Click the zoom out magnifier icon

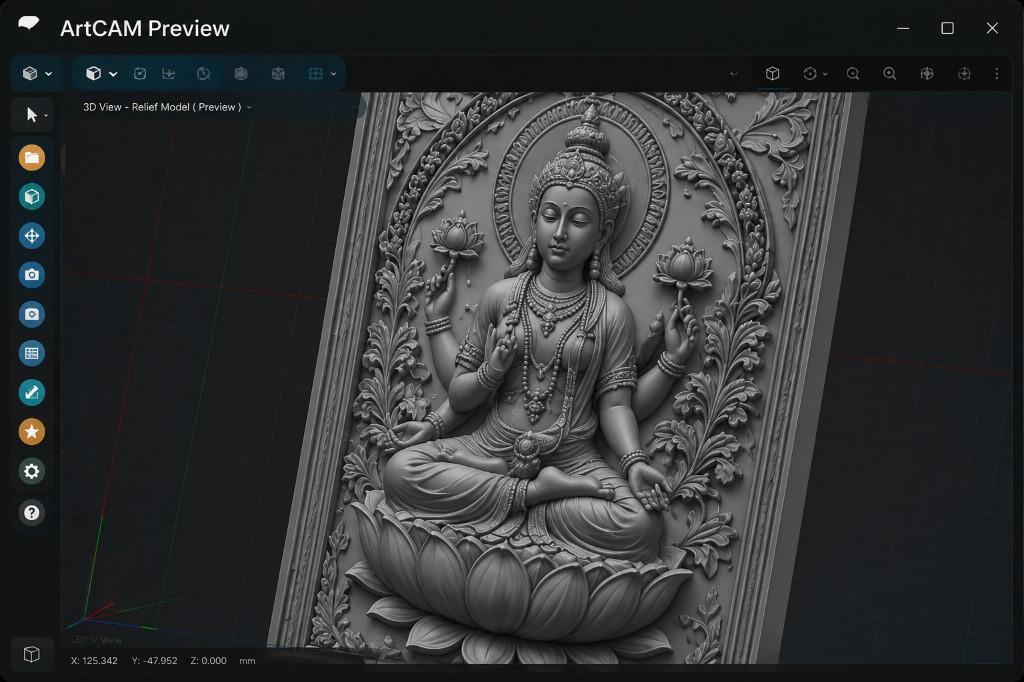coord(853,74)
